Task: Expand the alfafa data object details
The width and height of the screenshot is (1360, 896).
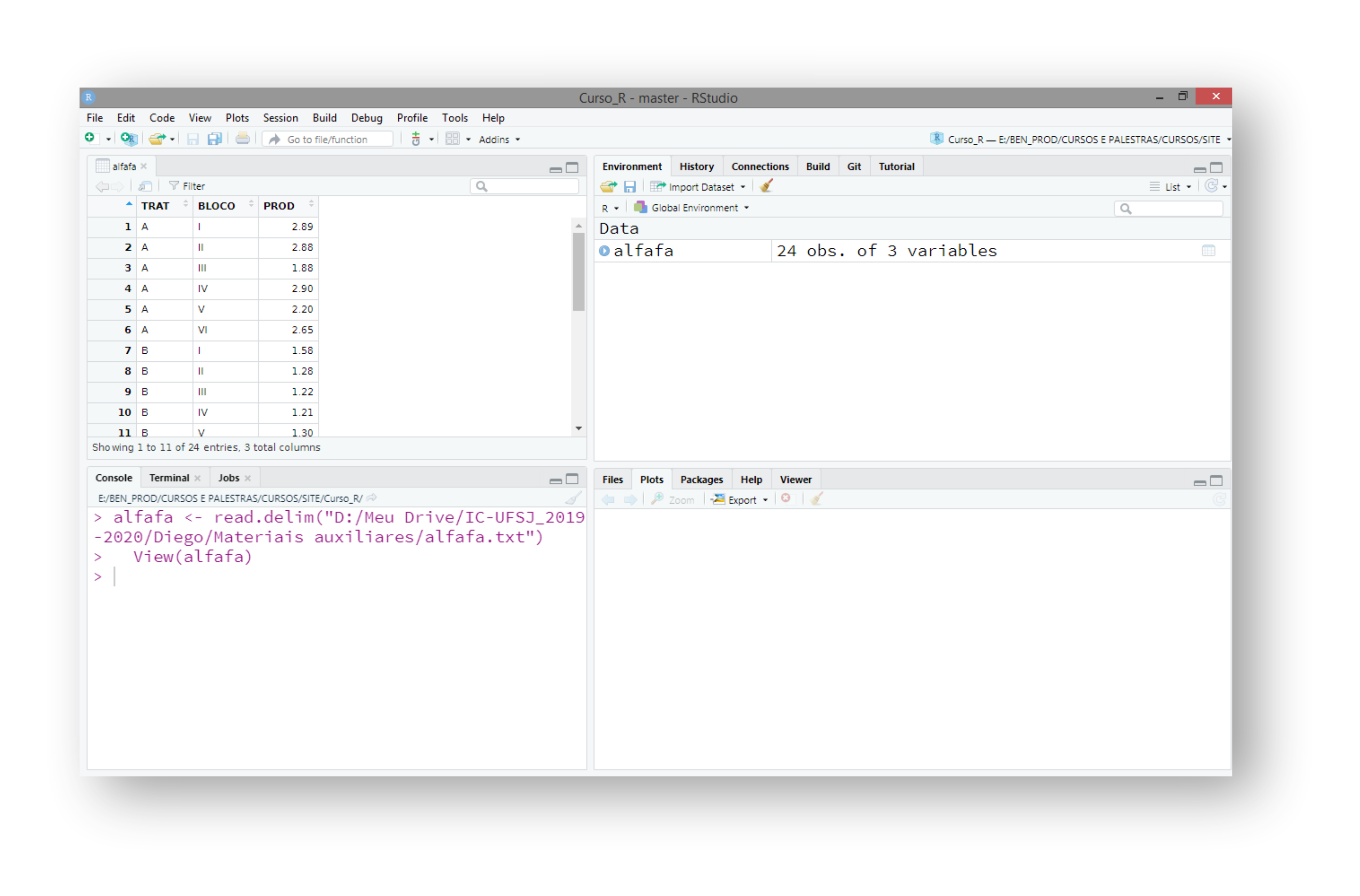Action: point(604,251)
